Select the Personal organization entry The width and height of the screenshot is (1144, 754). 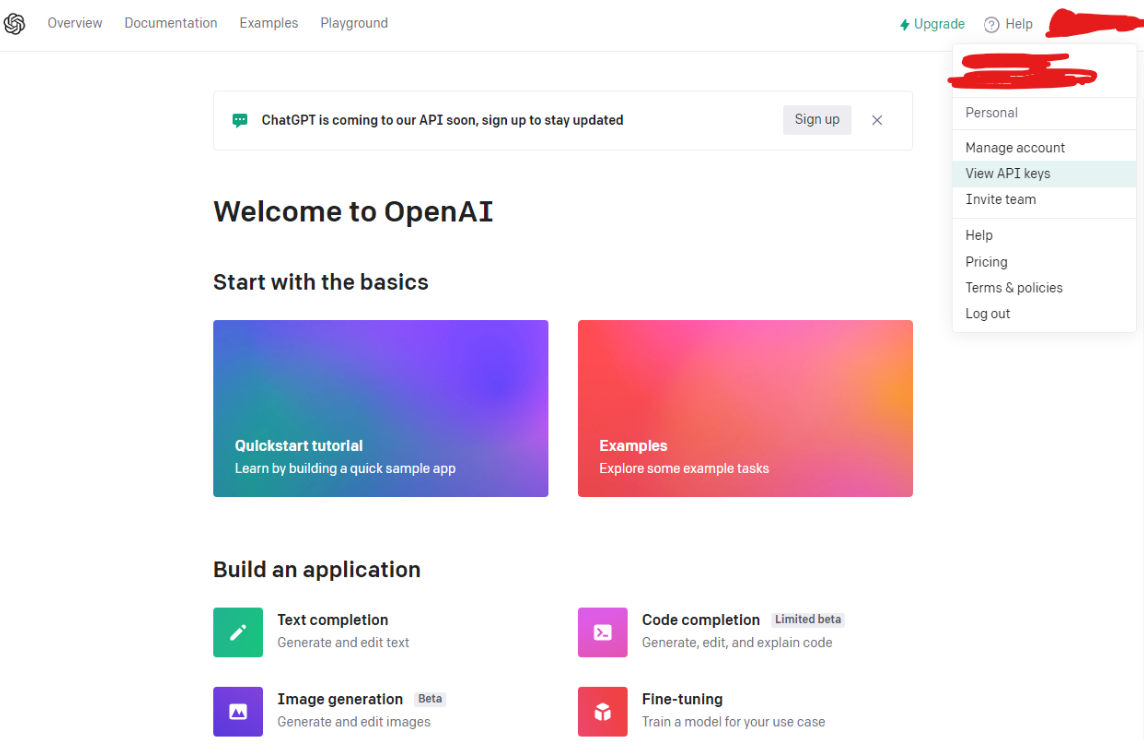(1044, 113)
